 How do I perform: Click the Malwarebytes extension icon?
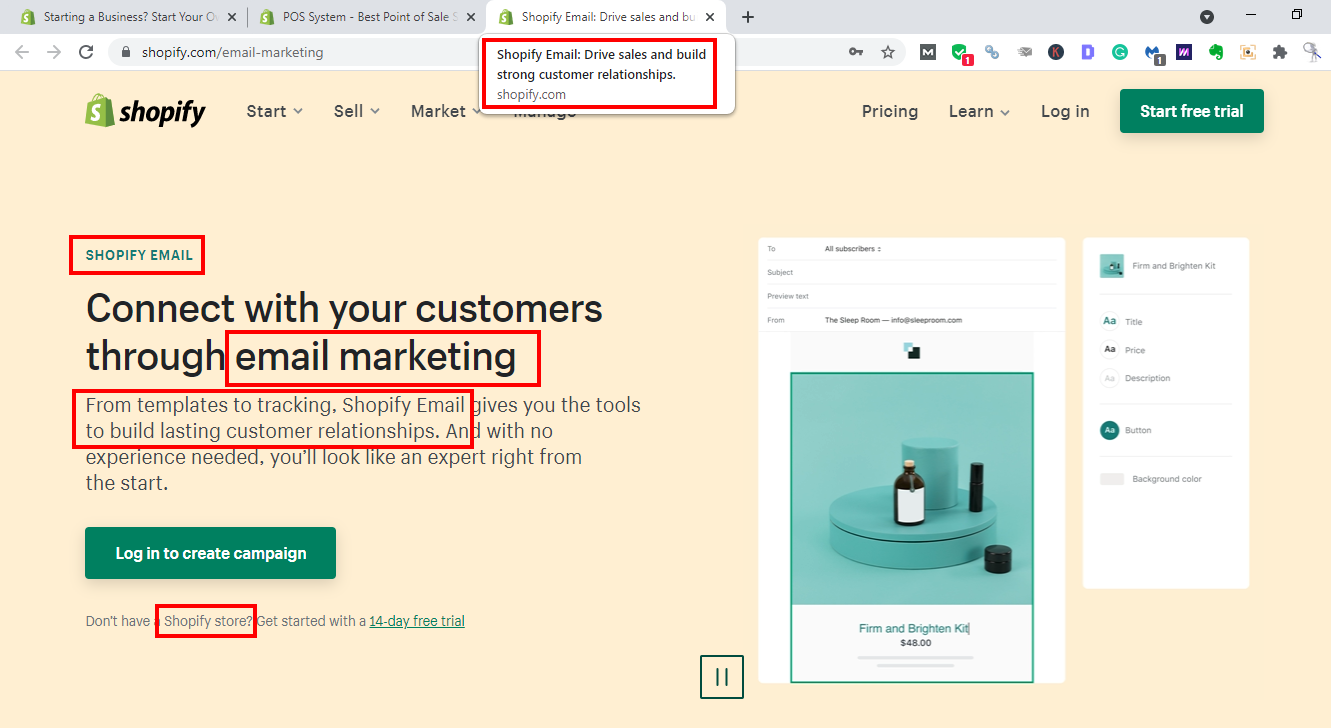coord(1153,52)
